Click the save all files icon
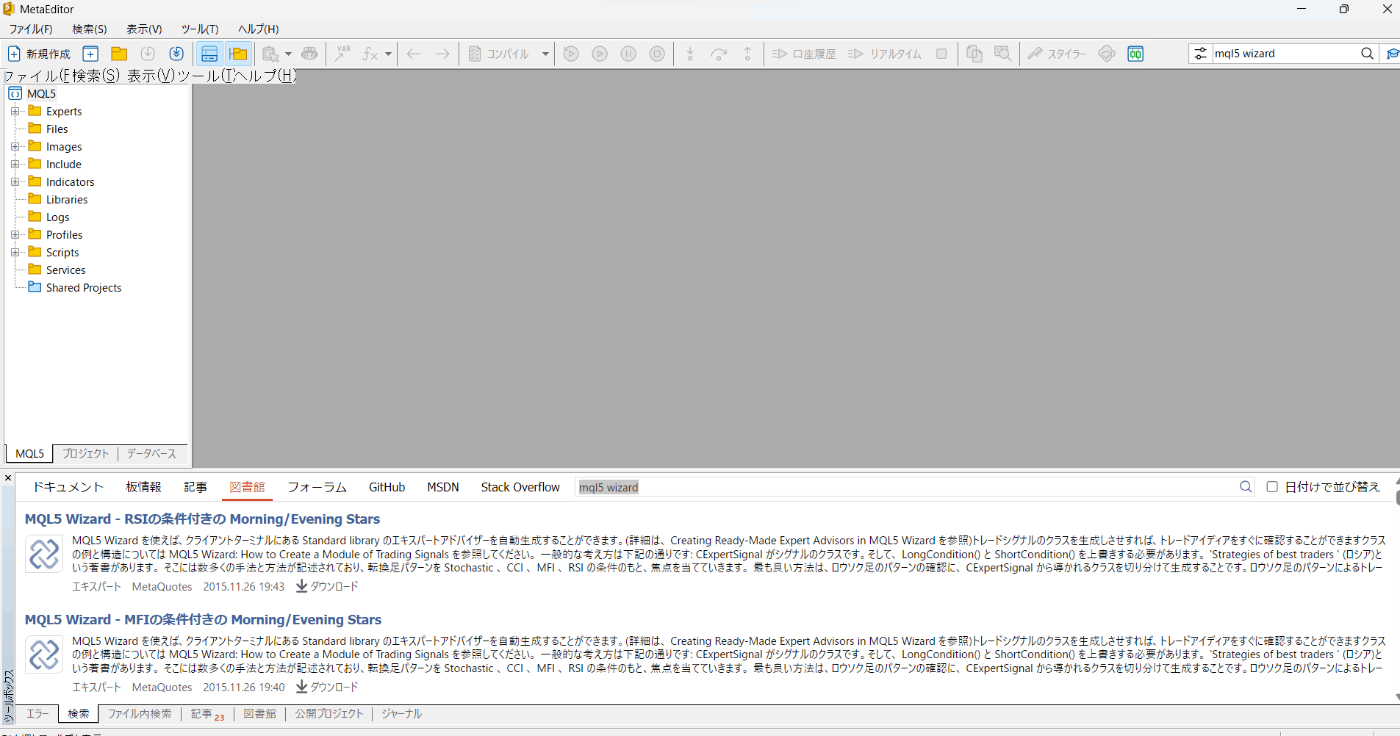The image size is (1400, 736). coord(176,54)
